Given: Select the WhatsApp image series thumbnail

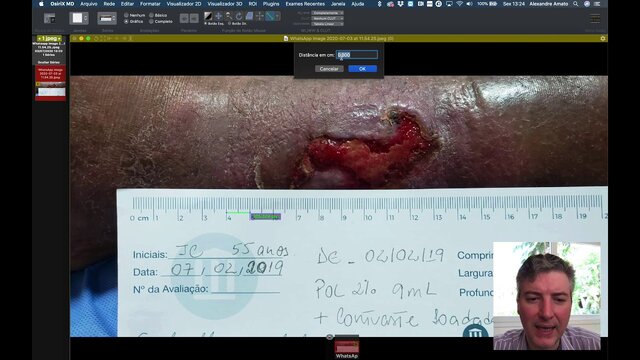Looking at the screenshot, I should [50, 83].
